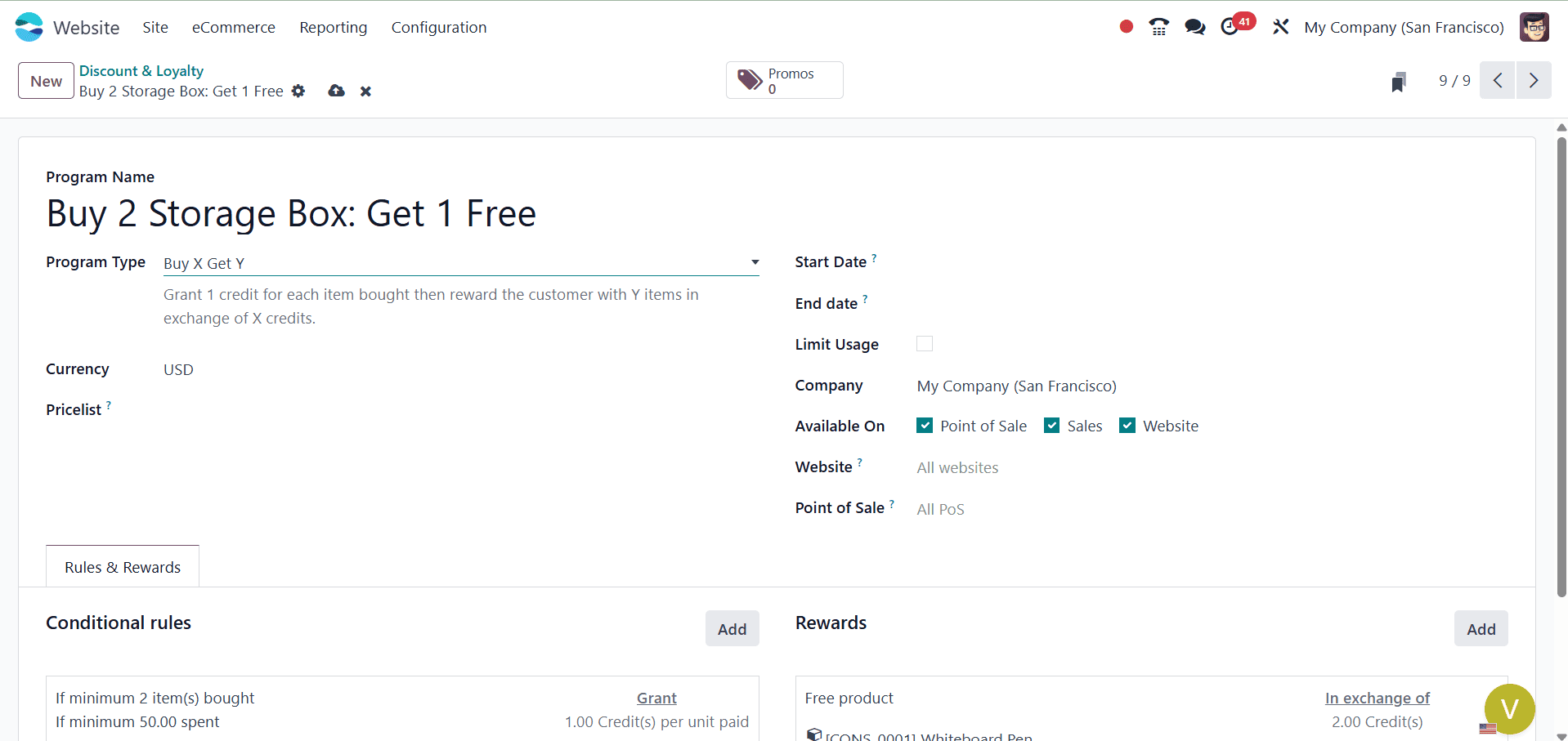The width and height of the screenshot is (1568, 741).
Task: Toggle the bookmark favorite icon near the pager
Action: tap(1399, 81)
